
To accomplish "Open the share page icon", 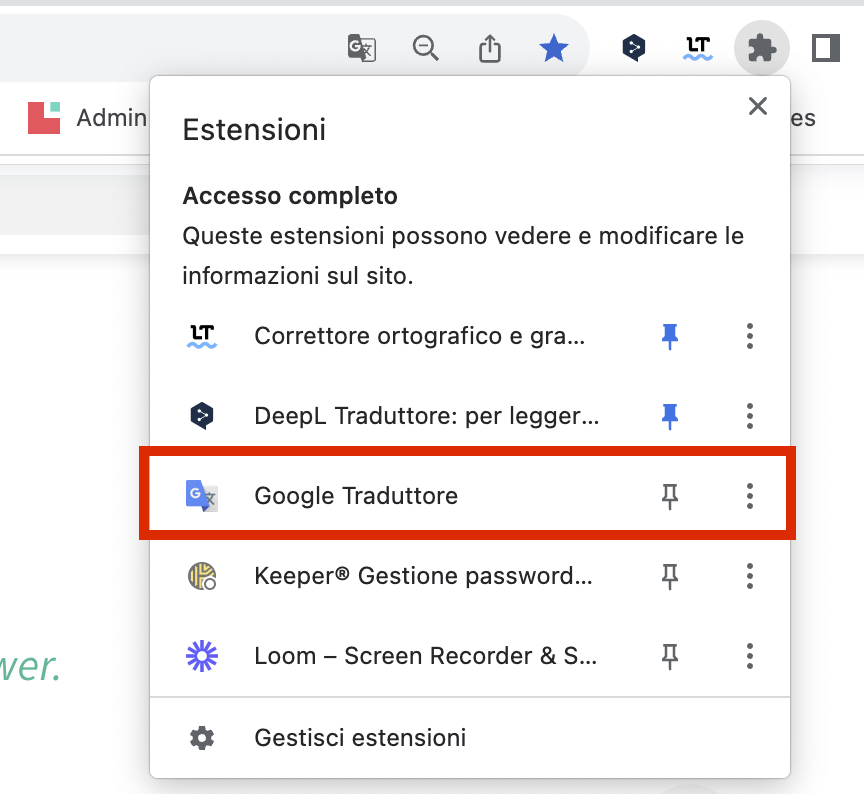I will [x=489, y=48].
